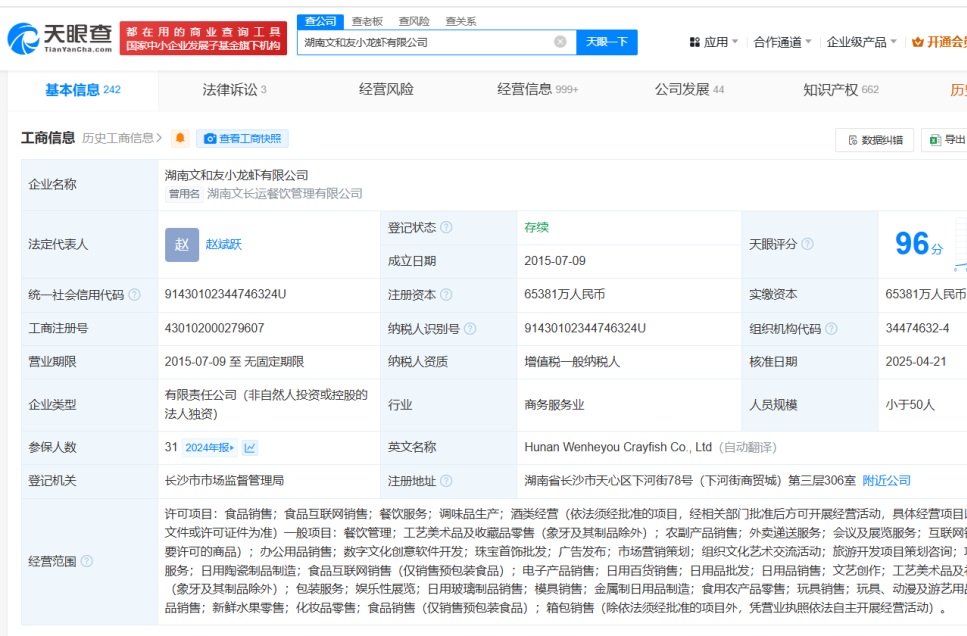The width and height of the screenshot is (967, 636).
Task: Click the 数据纠错 button
Action: point(875,140)
